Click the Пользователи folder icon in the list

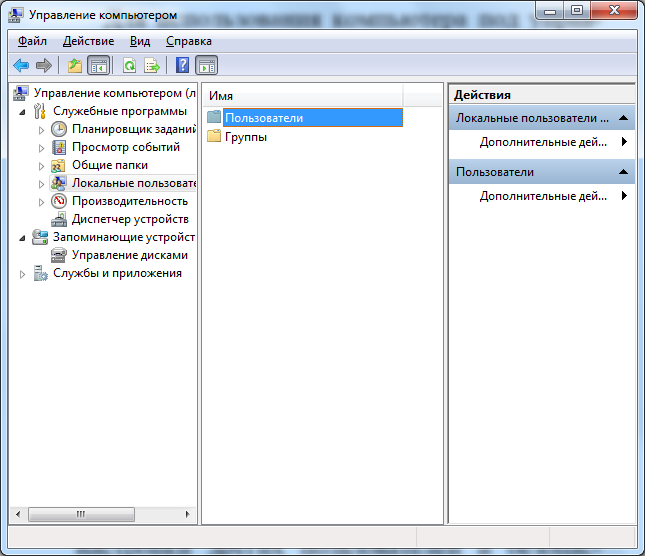click(x=214, y=117)
